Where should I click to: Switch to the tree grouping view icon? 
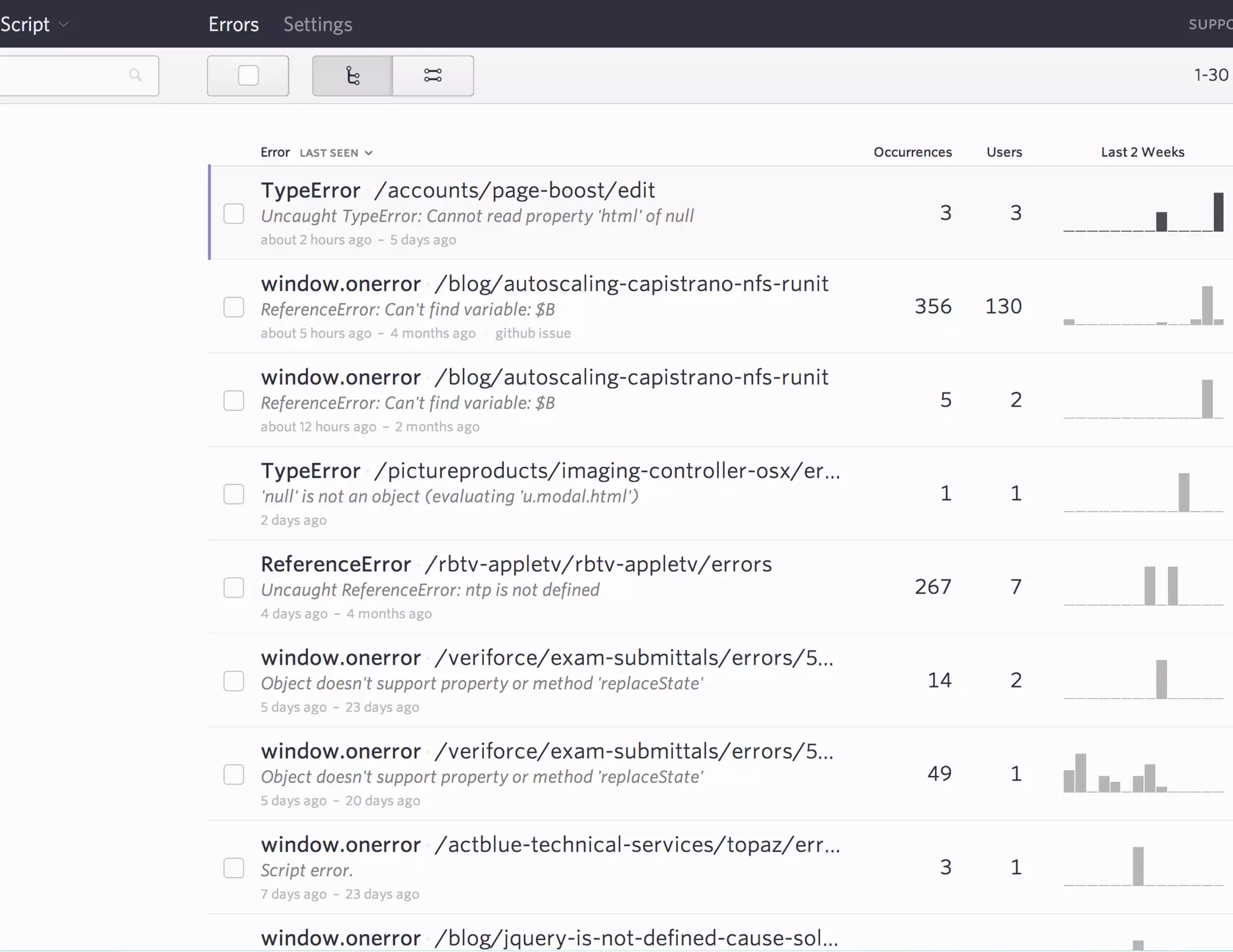353,76
